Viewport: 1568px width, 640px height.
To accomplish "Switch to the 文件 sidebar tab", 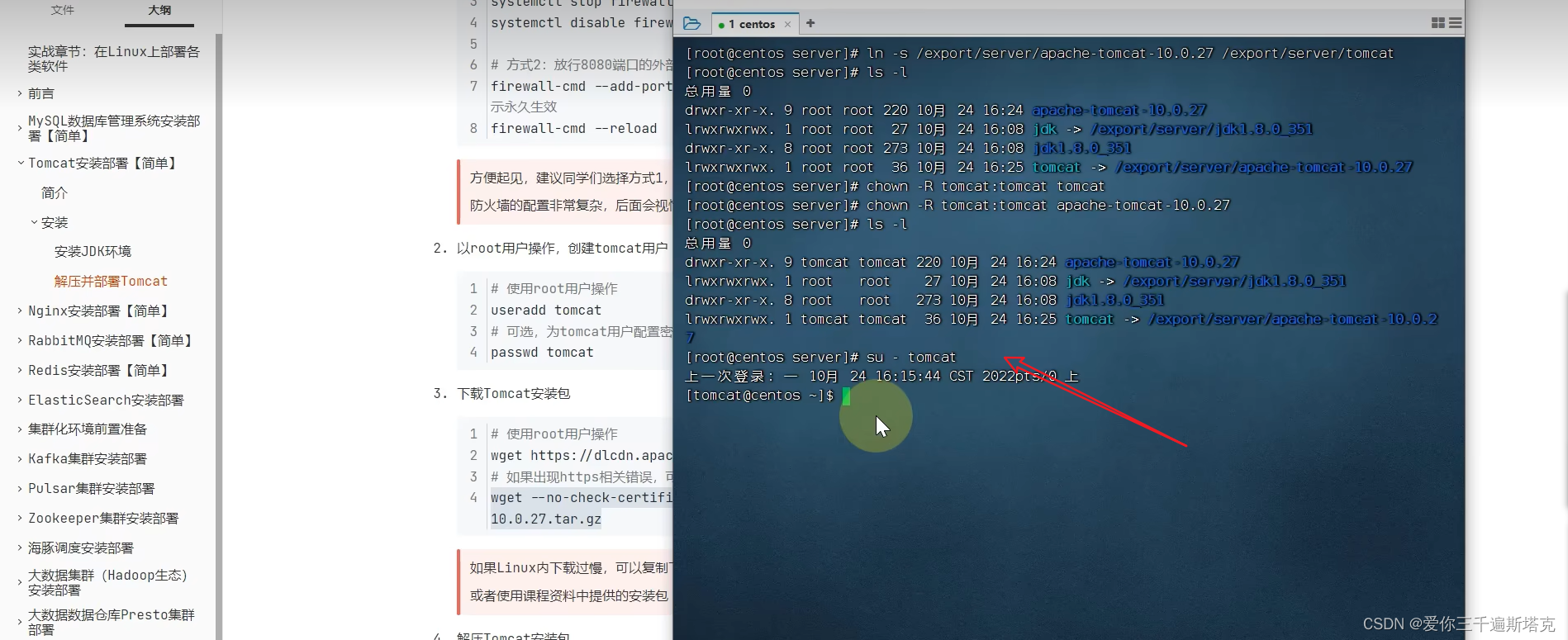I will 63,10.
